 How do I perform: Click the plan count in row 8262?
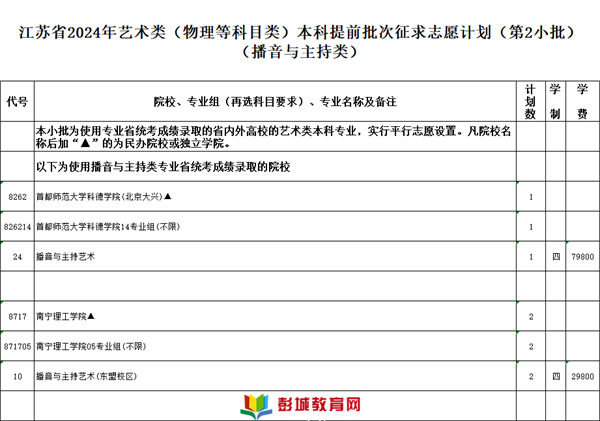click(x=531, y=197)
